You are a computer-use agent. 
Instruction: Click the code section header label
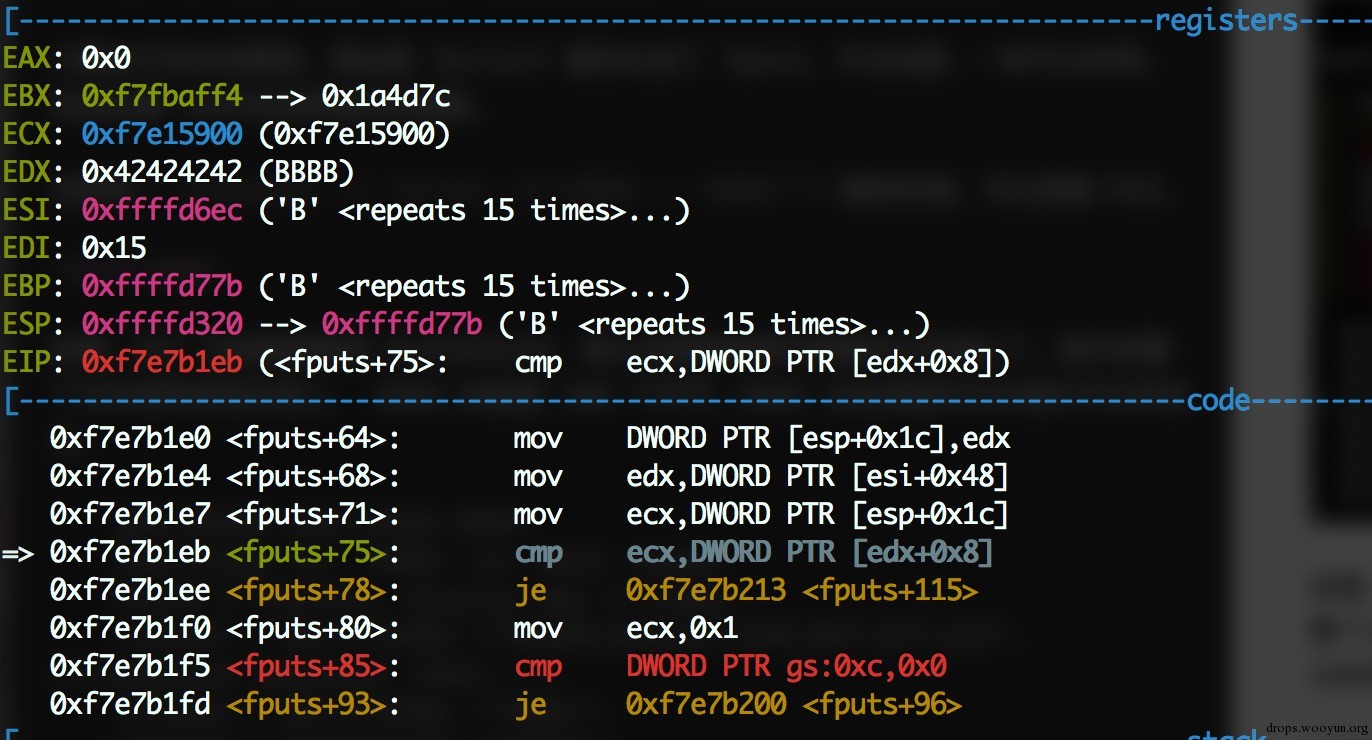click(x=1218, y=400)
